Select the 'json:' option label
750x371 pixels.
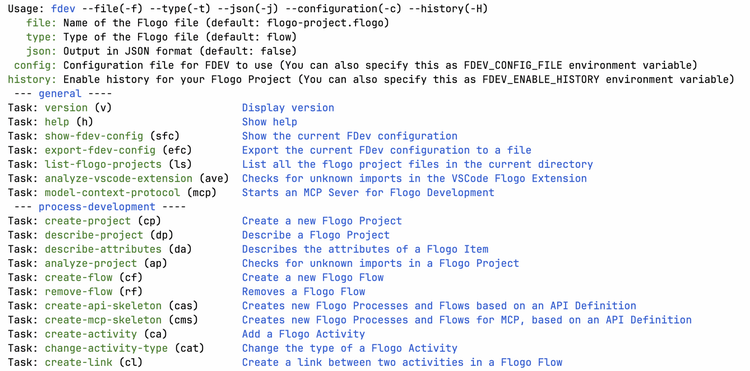tap(42, 51)
